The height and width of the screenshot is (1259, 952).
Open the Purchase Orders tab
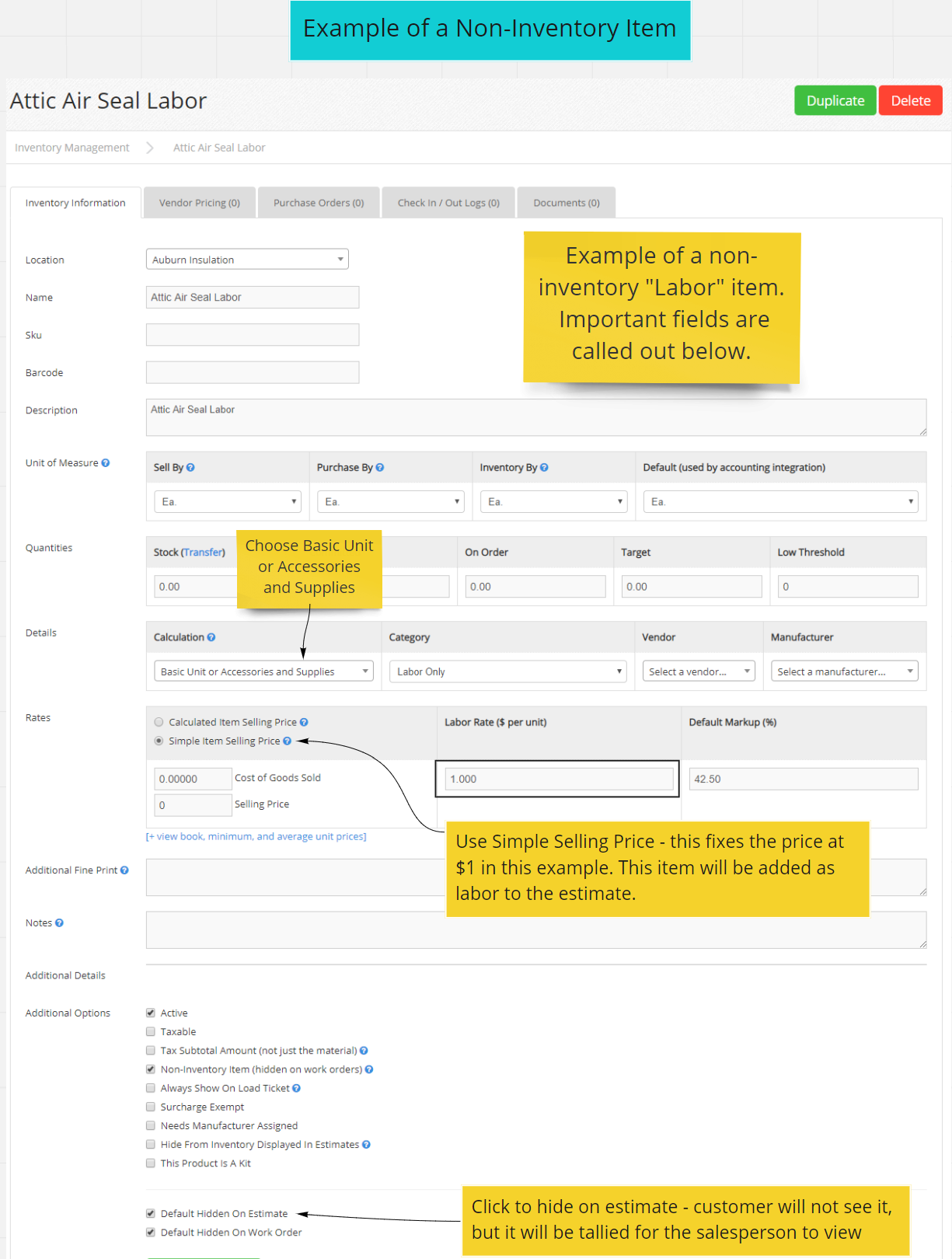319,203
